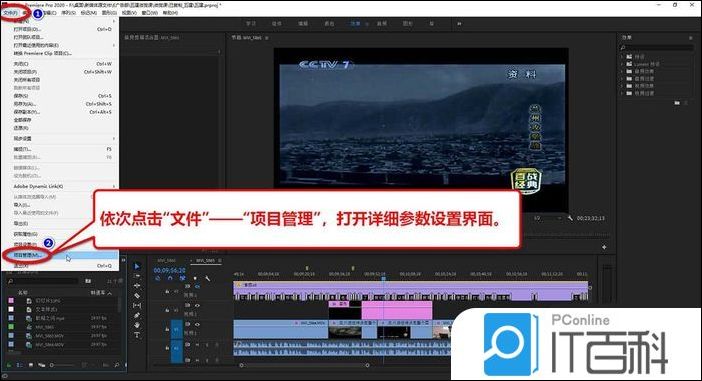702x381 pixels.
Task: Open the 帮助(H) menu
Action: pos(170,13)
